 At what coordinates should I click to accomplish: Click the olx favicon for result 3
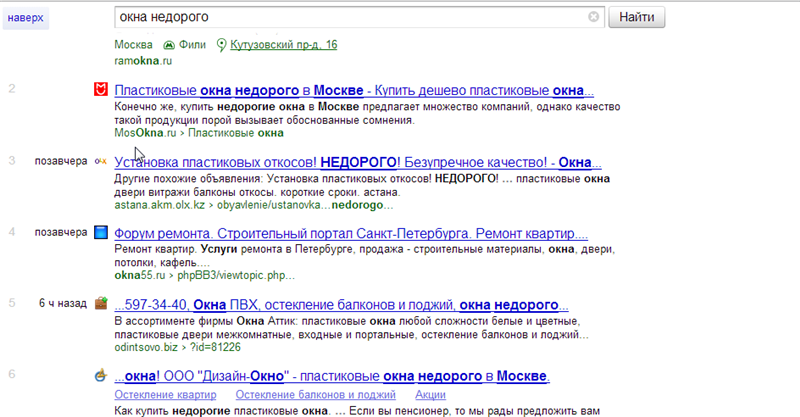tap(101, 161)
